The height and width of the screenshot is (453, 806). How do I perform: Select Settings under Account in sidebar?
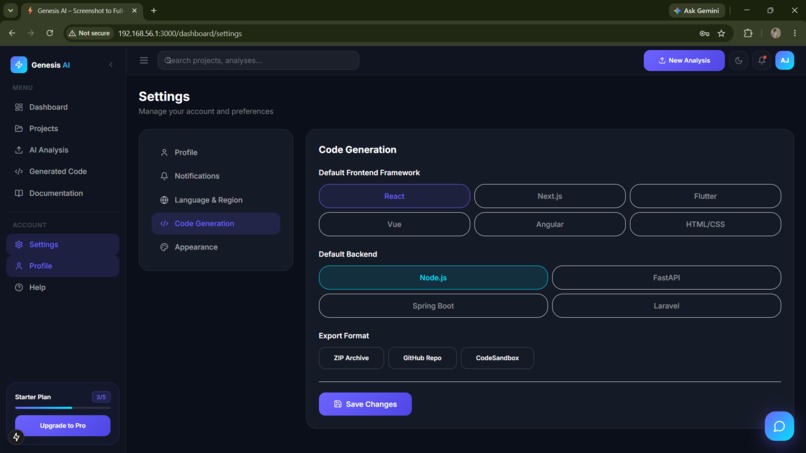[x=63, y=244]
